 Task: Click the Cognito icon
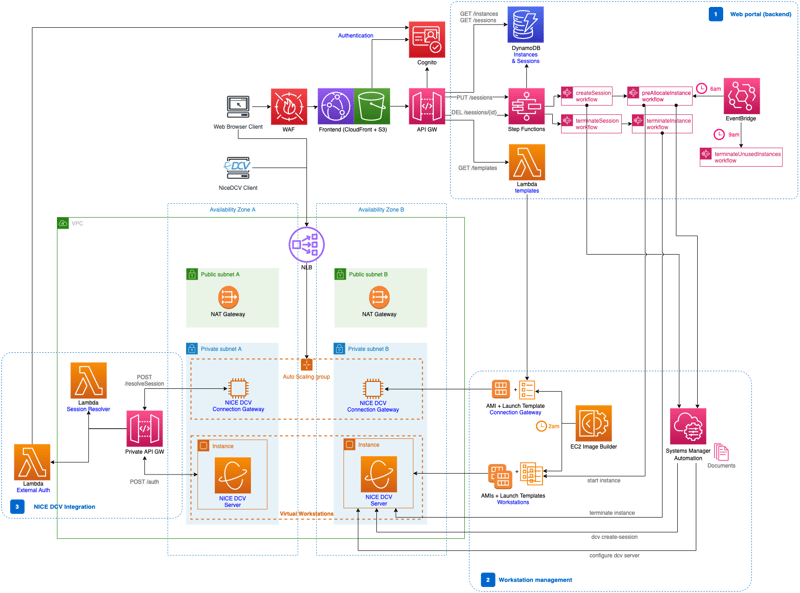pos(427,40)
